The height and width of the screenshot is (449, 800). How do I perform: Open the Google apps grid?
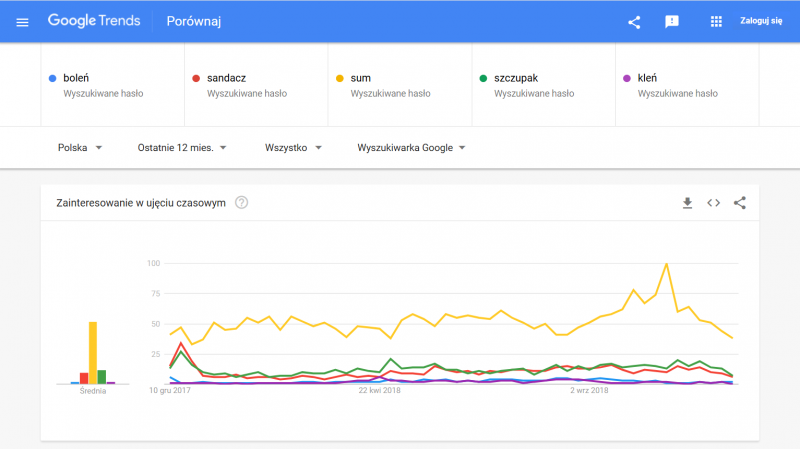click(716, 22)
